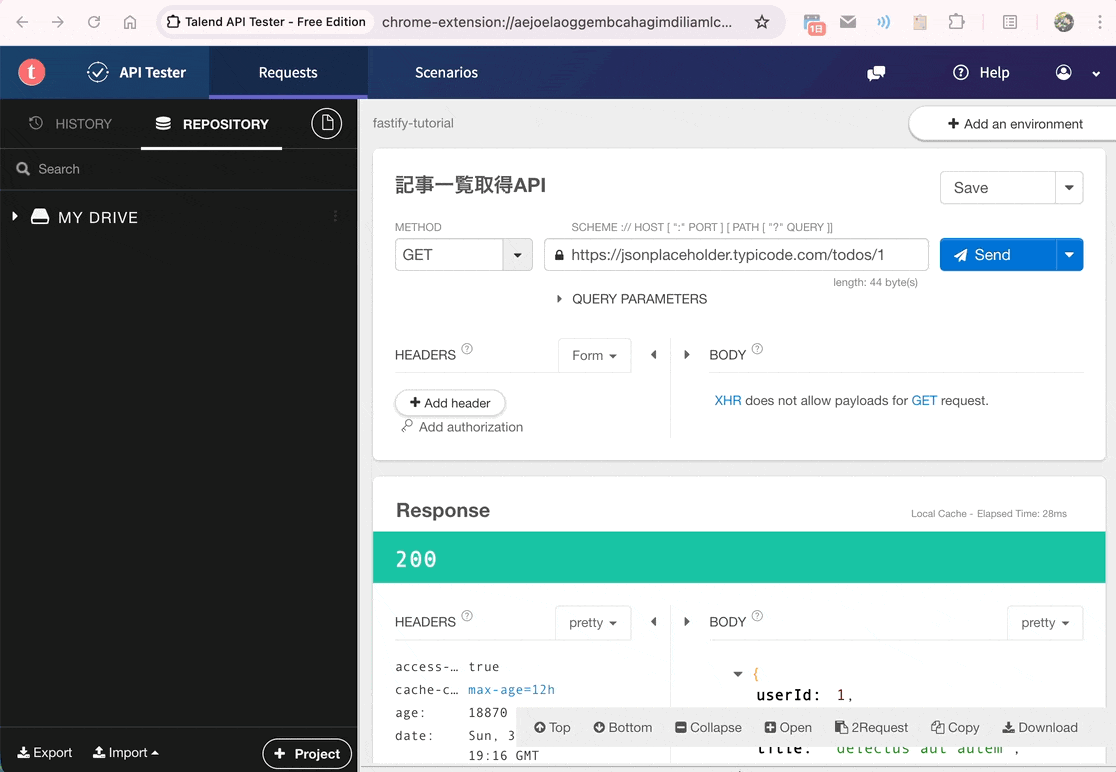The width and height of the screenshot is (1116, 772).
Task: Open response headers pretty dropdown
Action: click(593, 623)
